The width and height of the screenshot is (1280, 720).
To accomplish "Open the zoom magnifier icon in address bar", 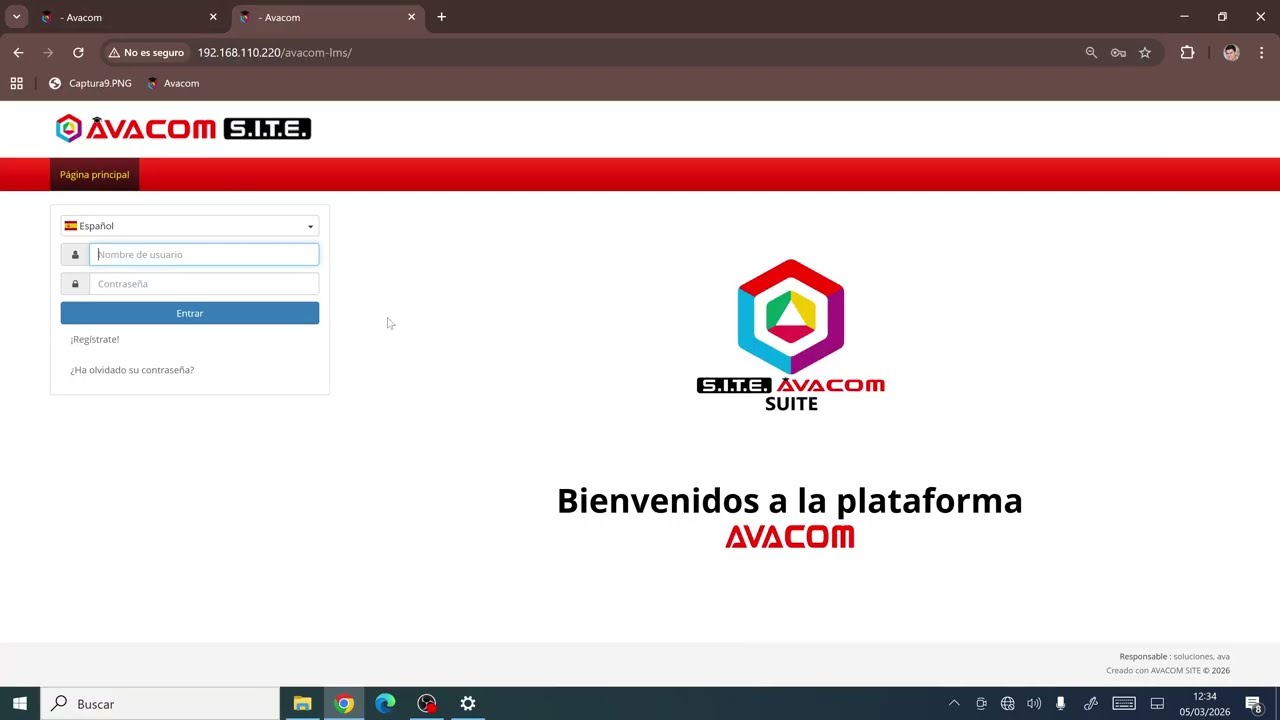I will (1091, 53).
